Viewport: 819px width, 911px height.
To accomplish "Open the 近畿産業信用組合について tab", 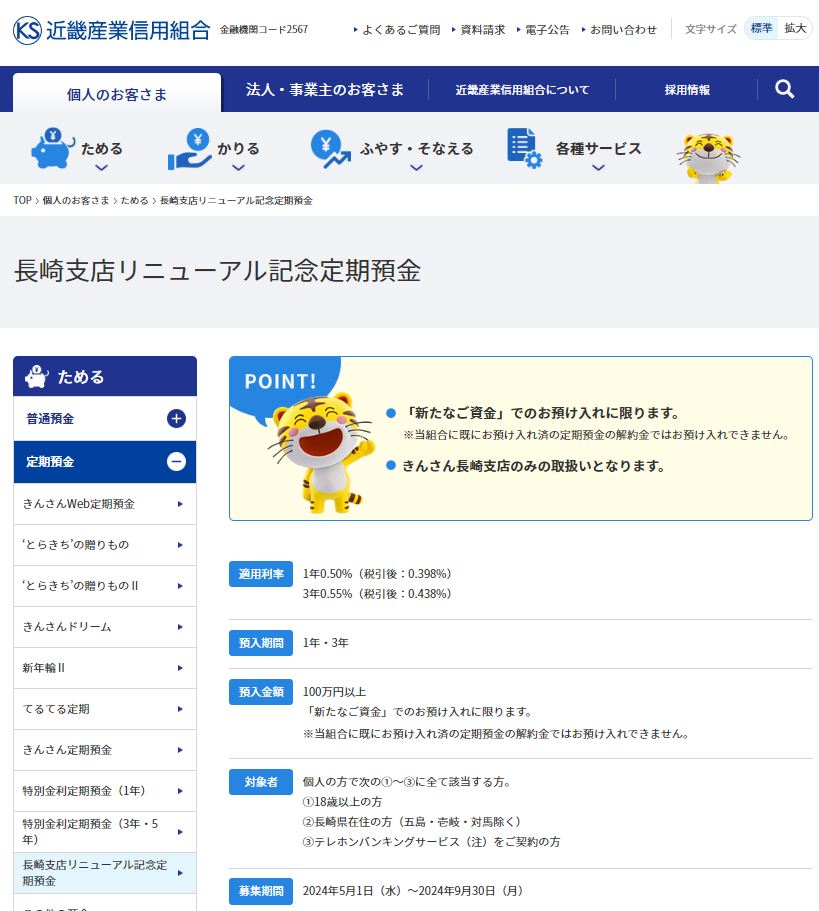I will click(x=522, y=89).
